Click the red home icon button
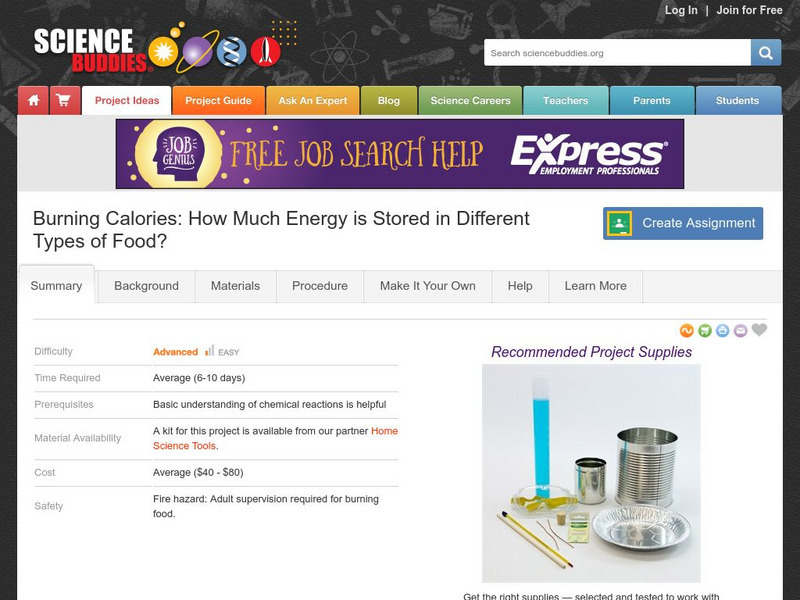 point(33,101)
